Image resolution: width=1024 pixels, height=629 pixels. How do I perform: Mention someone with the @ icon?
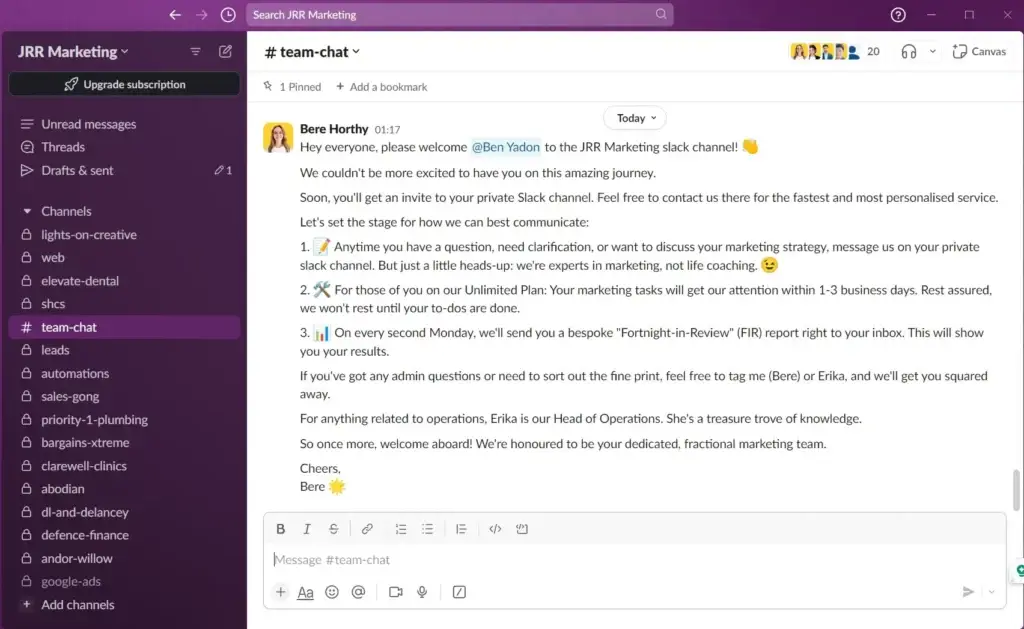click(358, 592)
